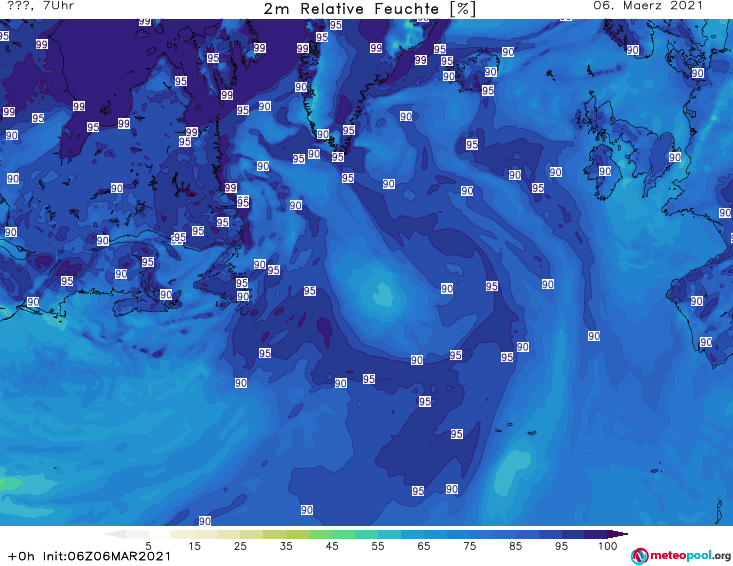733x566 pixels.
Task: Click the light teal humidity minimum in mid-Atlantic
Action: coord(383,295)
